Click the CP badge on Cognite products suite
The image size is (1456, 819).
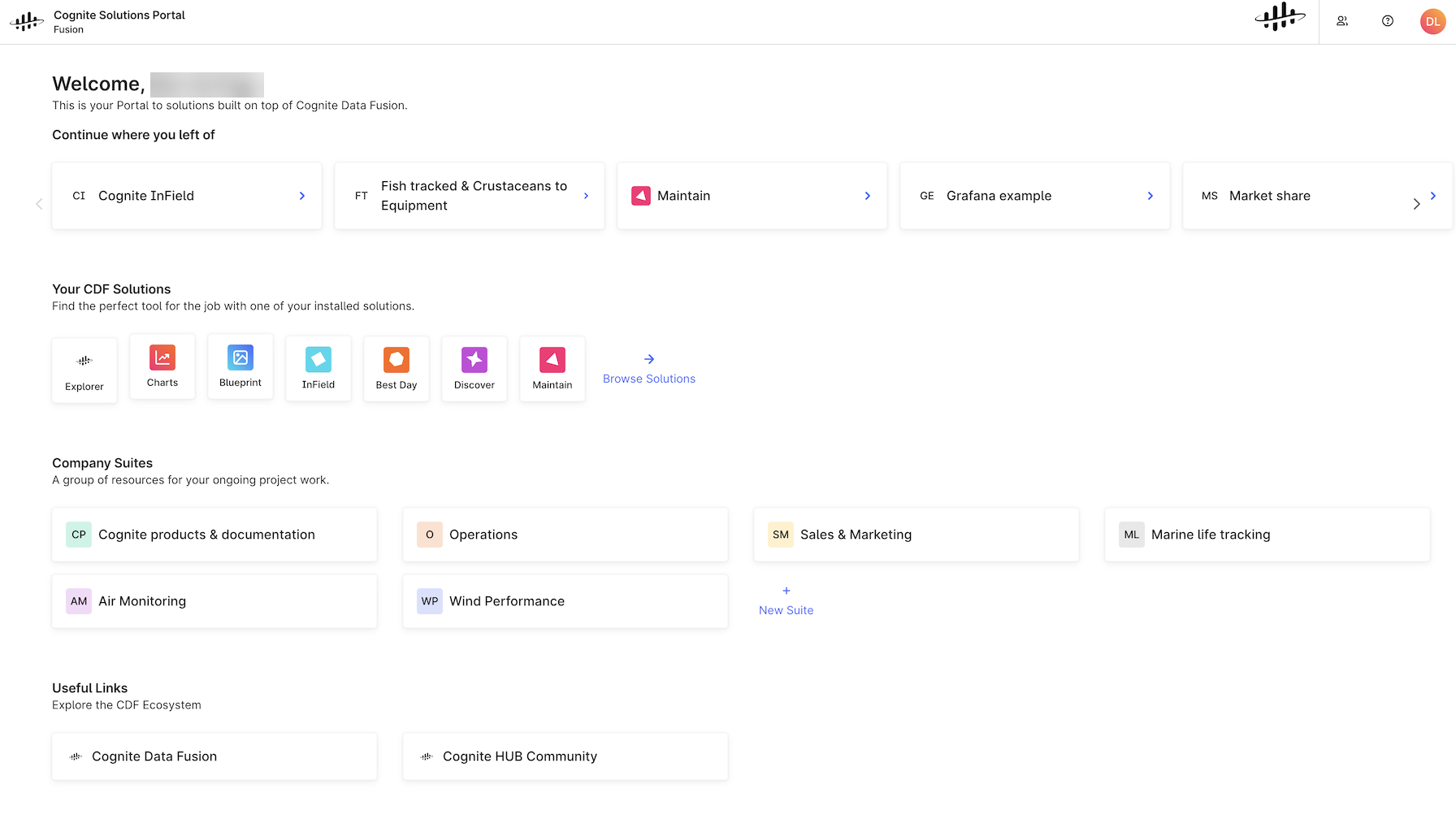(79, 535)
